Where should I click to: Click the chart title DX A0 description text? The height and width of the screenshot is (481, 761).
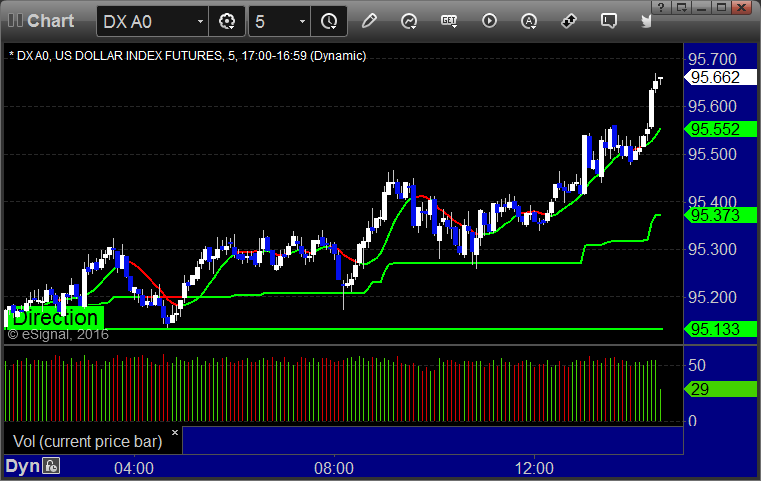pyautogui.click(x=187, y=56)
